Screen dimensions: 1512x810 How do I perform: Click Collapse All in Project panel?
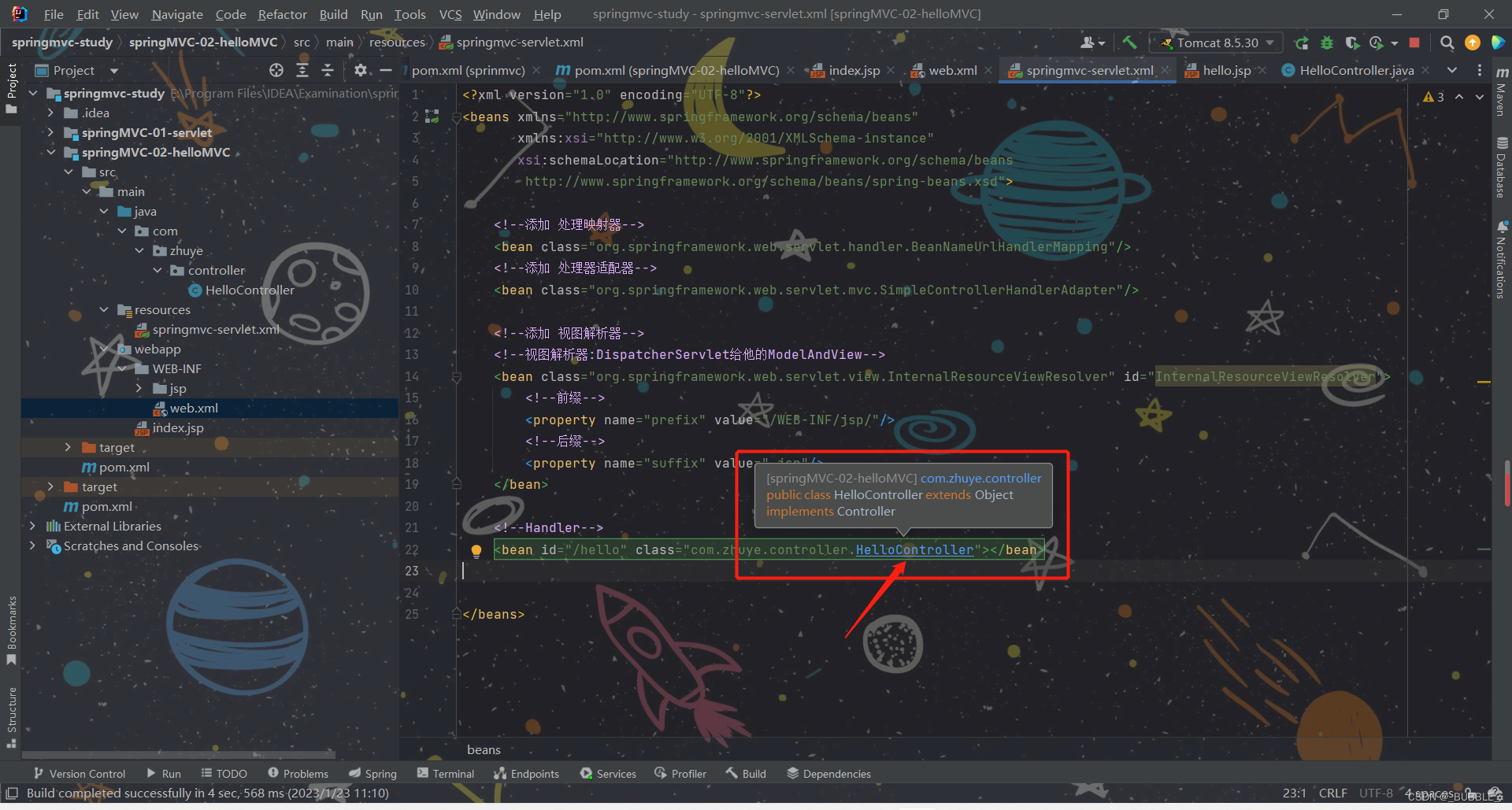click(x=328, y=70)
